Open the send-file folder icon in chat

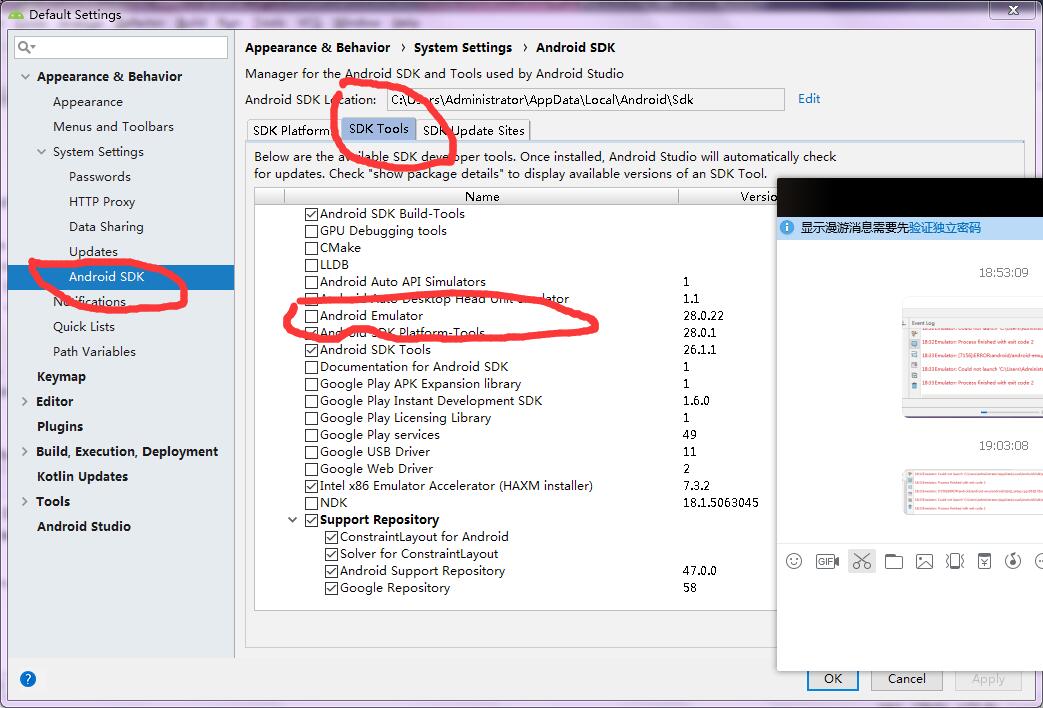[893, 562]
